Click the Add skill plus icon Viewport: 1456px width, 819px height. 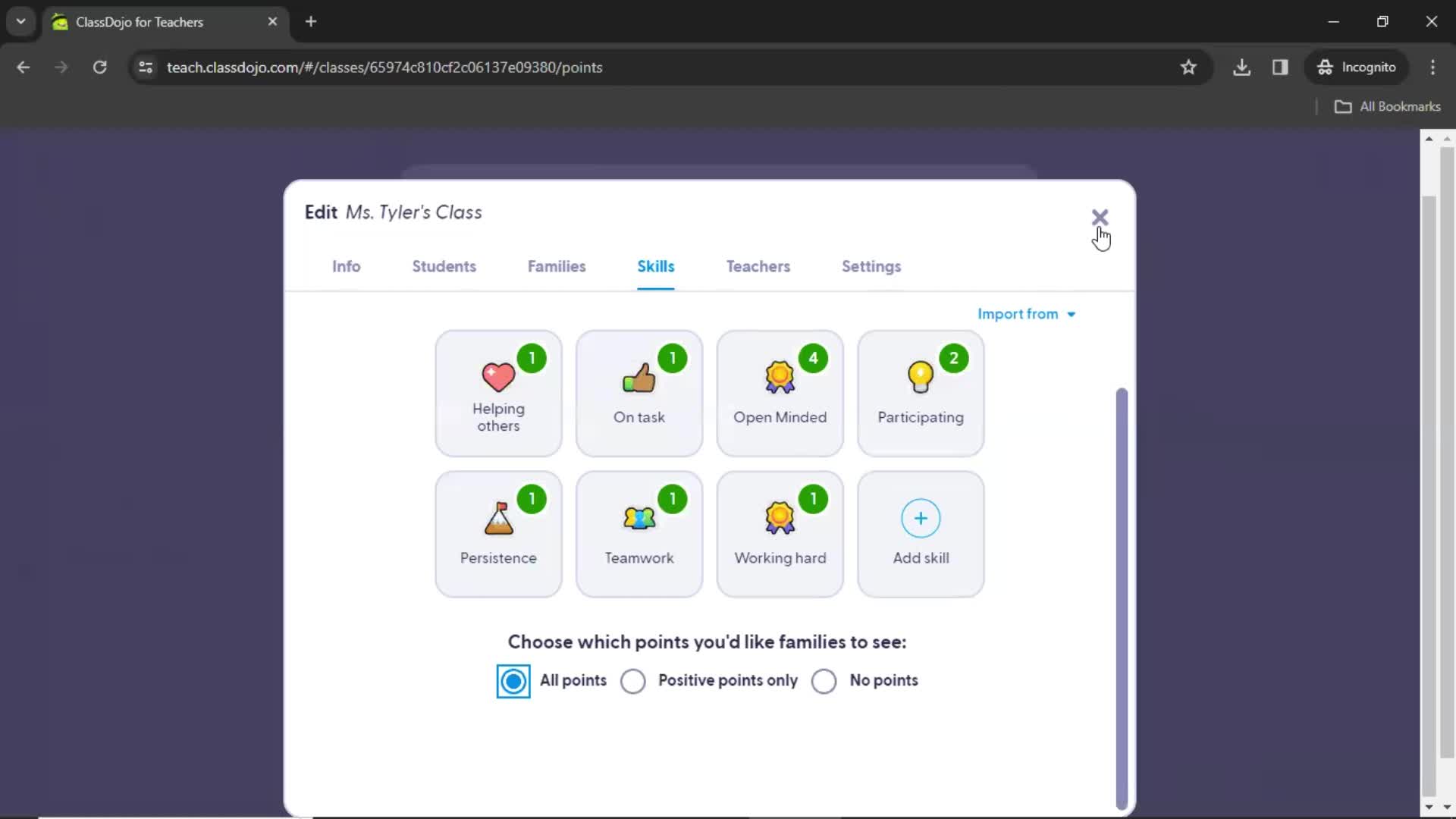coord(921,518)
